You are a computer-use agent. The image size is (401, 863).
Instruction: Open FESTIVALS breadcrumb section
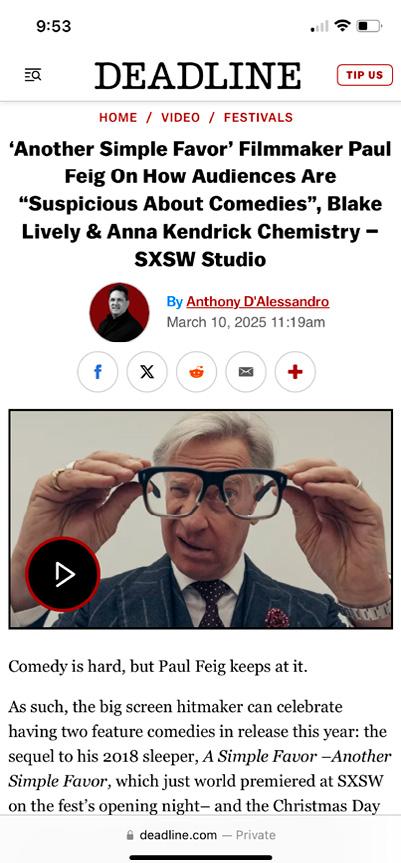pyautogui.click(x=258, y=117)
